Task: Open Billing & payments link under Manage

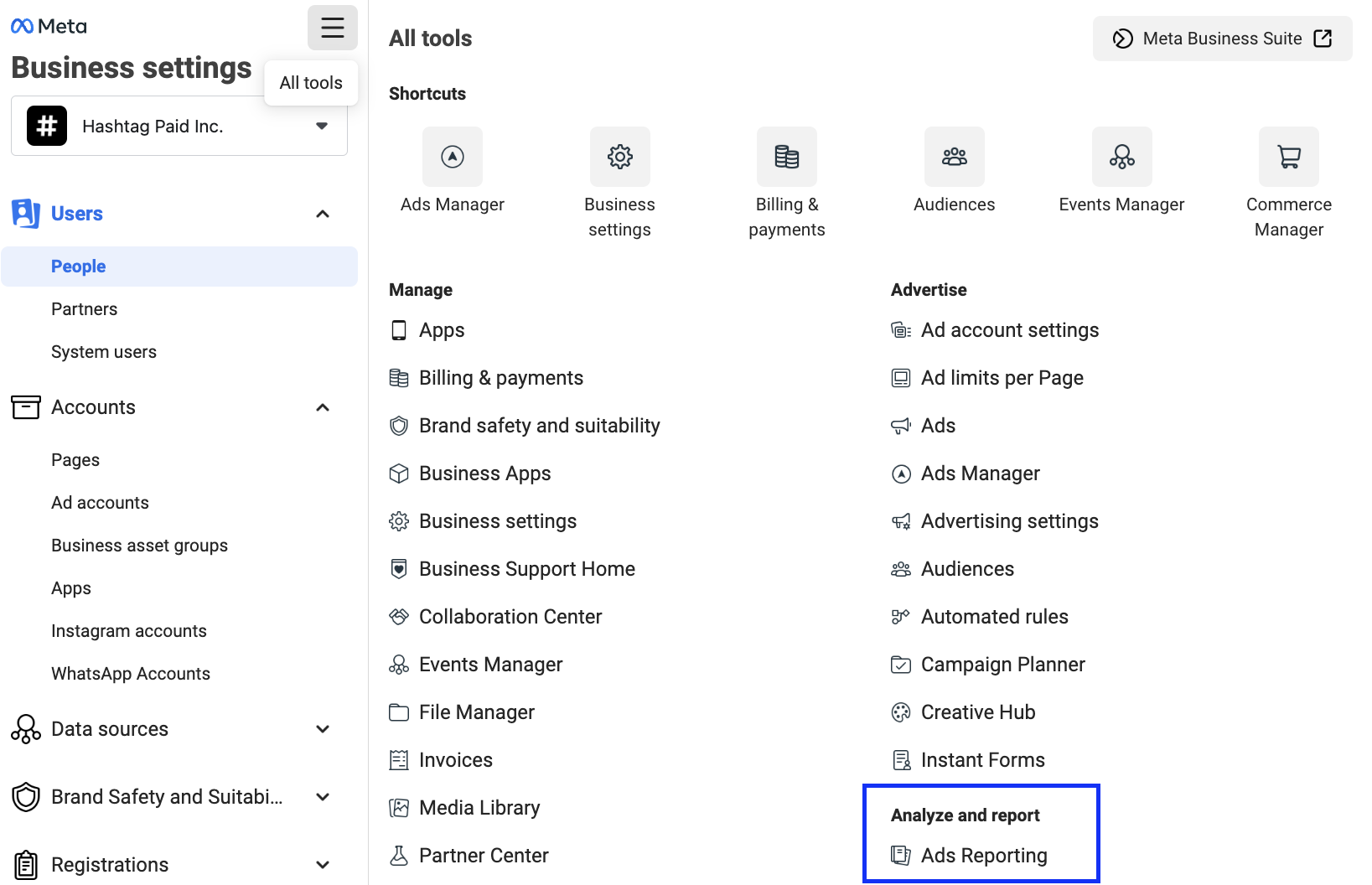Action: pos(501,378)
